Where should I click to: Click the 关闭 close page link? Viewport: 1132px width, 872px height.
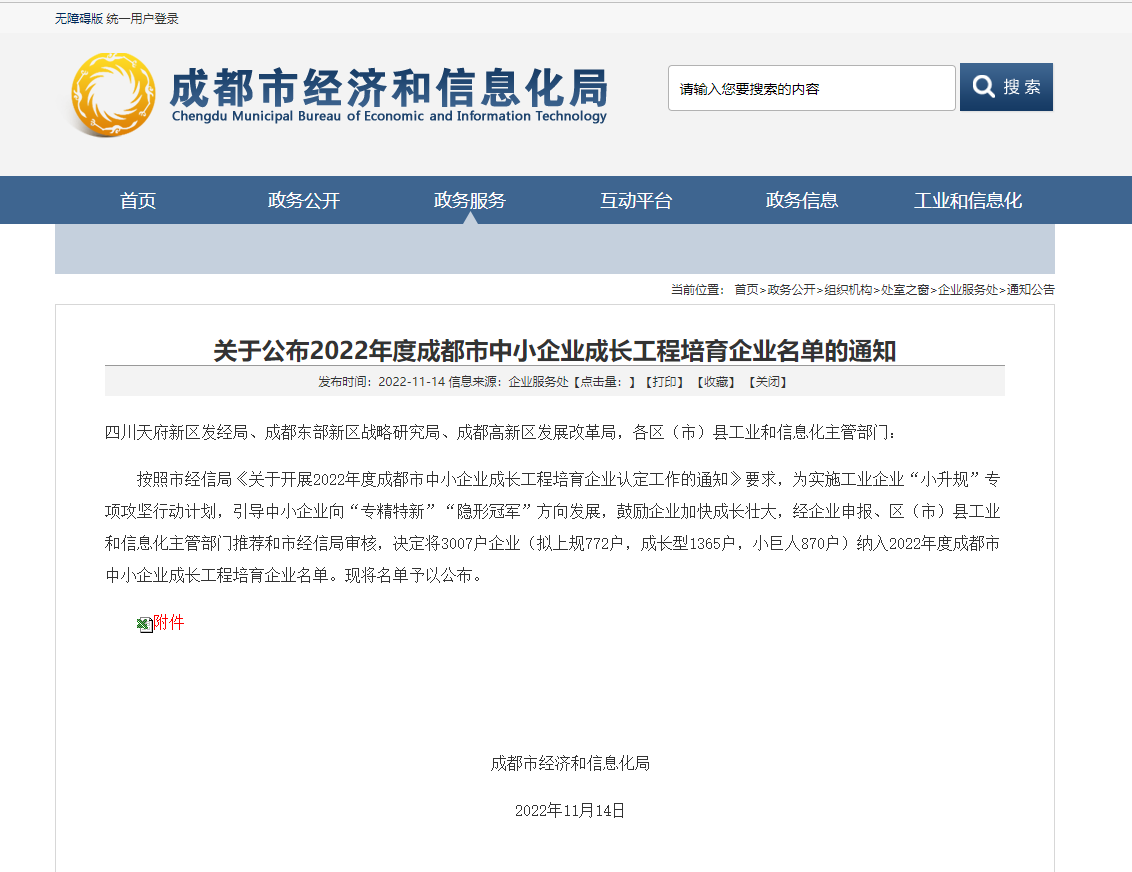(768, 382)
